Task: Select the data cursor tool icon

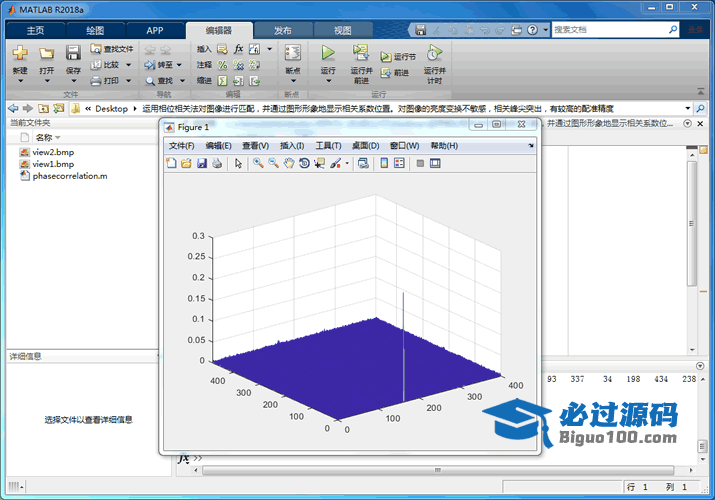Action: click(x=319, y=163)
